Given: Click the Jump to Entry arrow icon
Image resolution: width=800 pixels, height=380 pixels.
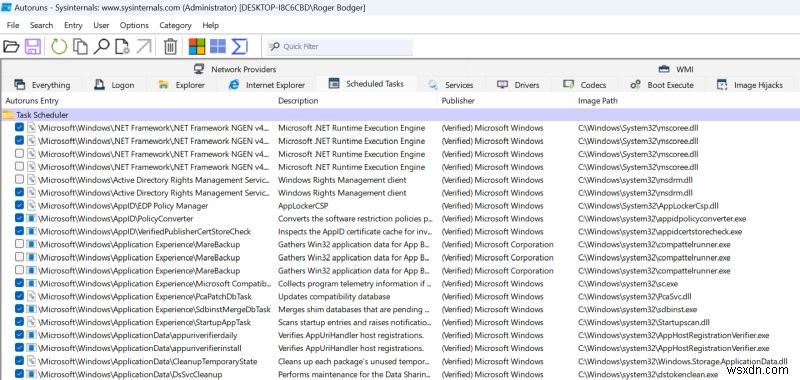Looking at the screenshot, I should coord(144,46).
